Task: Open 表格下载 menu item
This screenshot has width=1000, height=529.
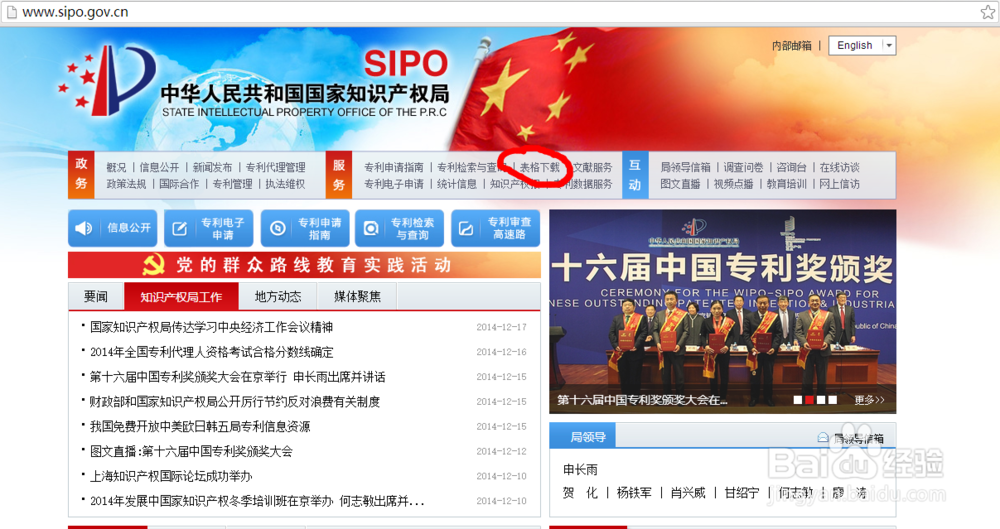Action: (x=540, y=167)
